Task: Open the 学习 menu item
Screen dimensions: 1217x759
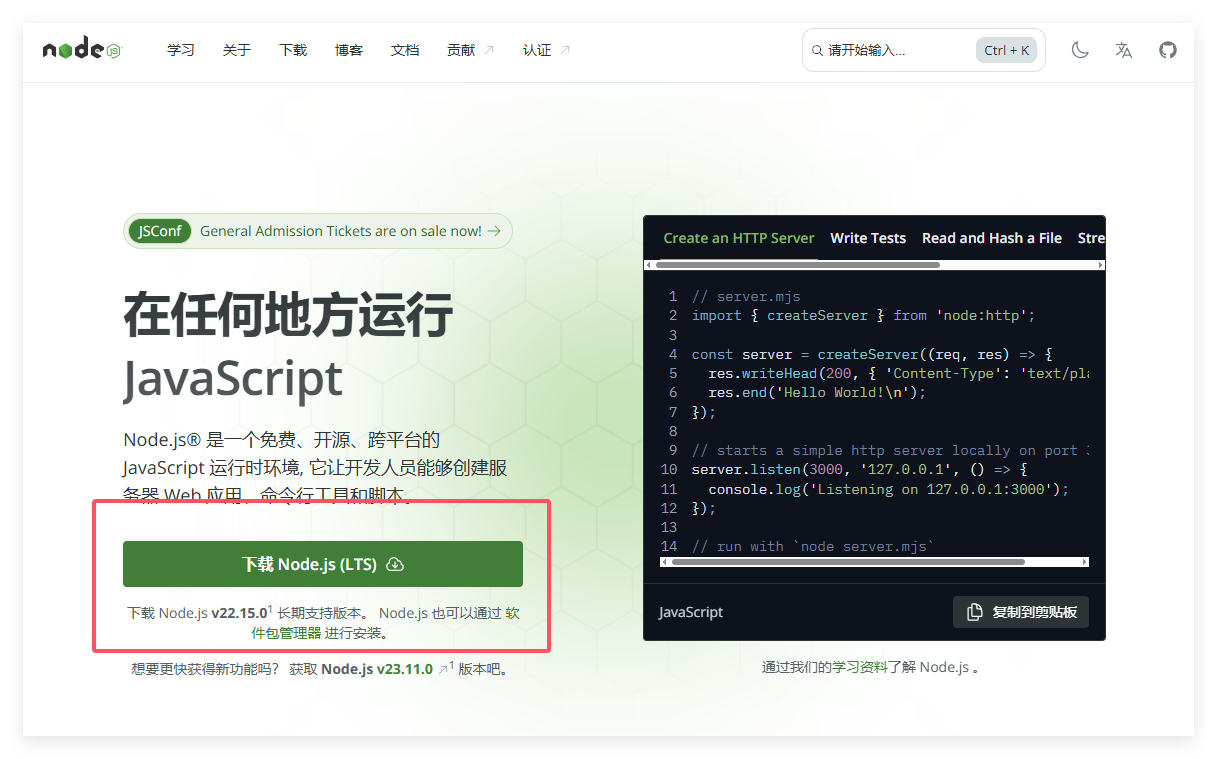Action: (181, 50)
